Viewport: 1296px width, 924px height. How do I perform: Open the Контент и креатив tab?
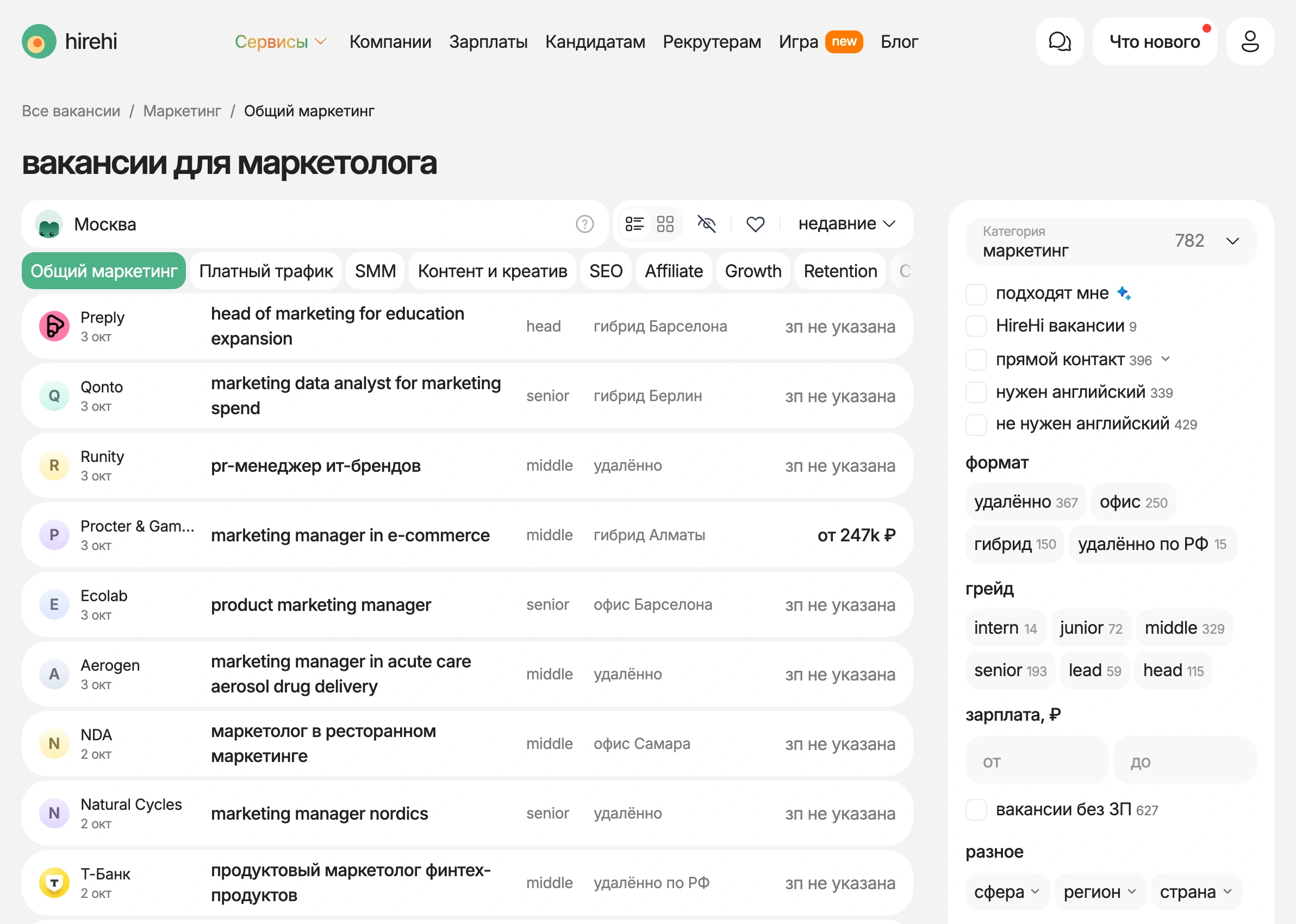pos(492,271)
